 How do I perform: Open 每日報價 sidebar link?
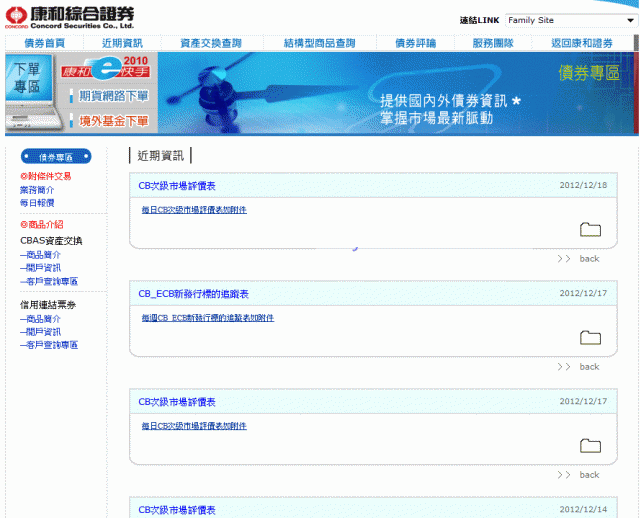pyautogui.click(x=37, y=203)
